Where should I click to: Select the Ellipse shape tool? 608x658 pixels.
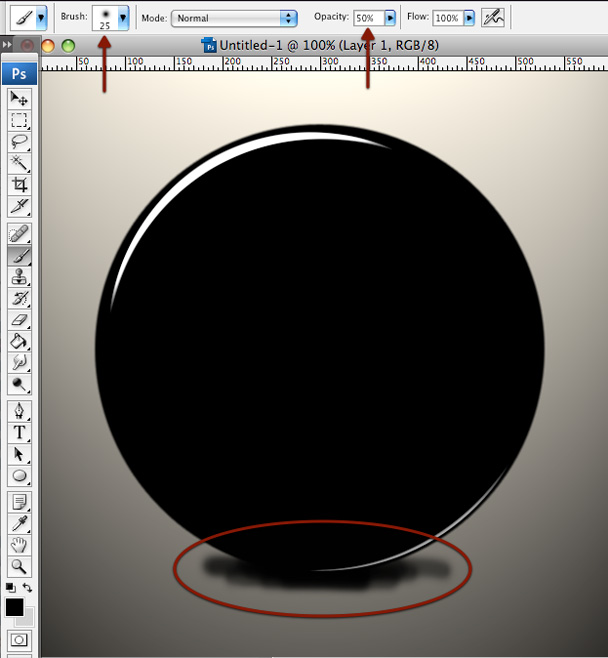coord(19,476)
